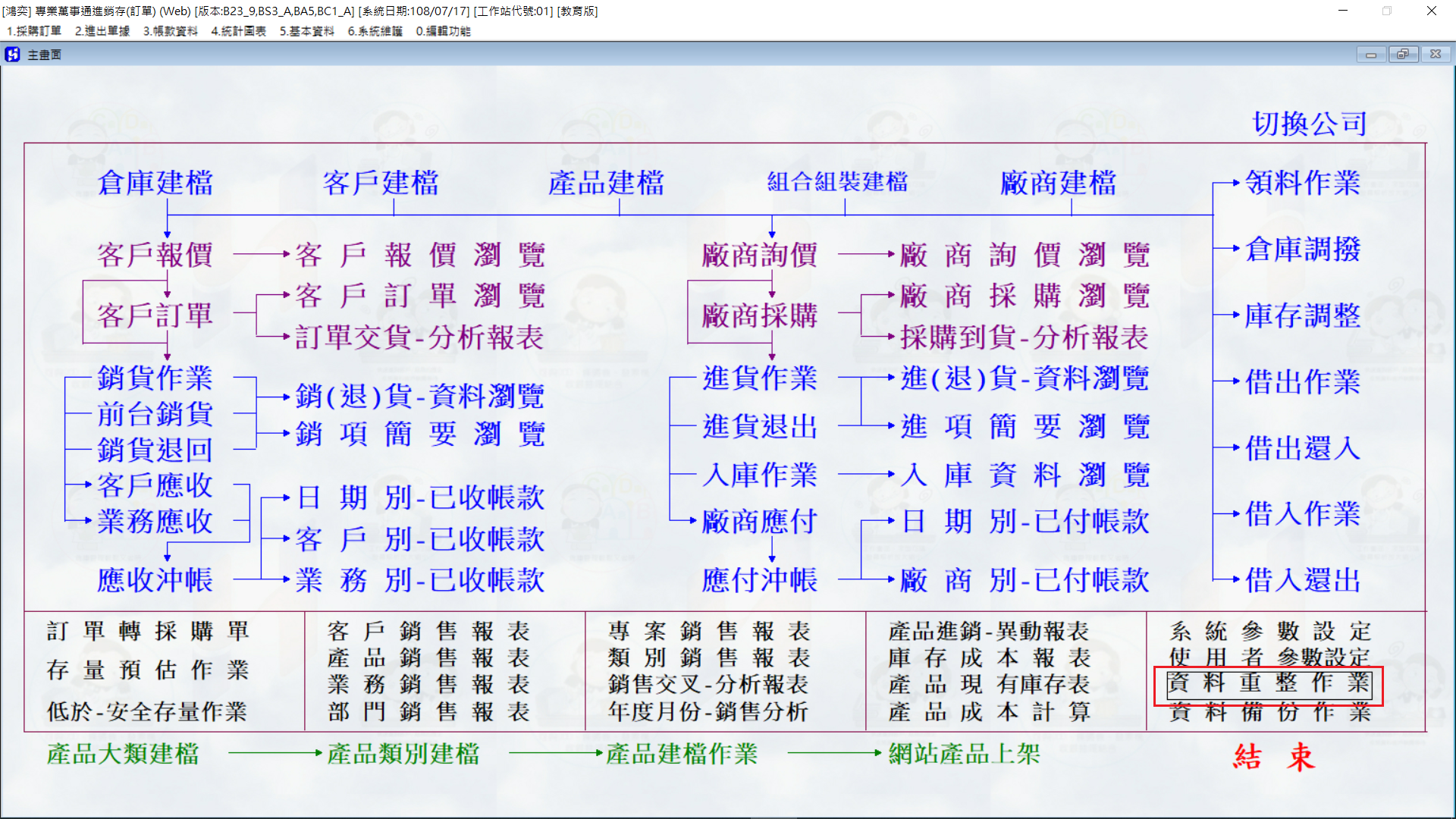Open 網站產品上架 link
1456x819 pixels.
pyautogui.click(x=965, y=754)
